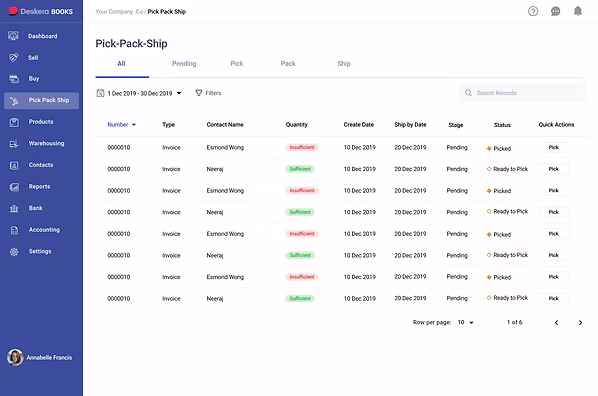
Task: Click Insufficient badge in first row
Action: (x=302, y=147)
